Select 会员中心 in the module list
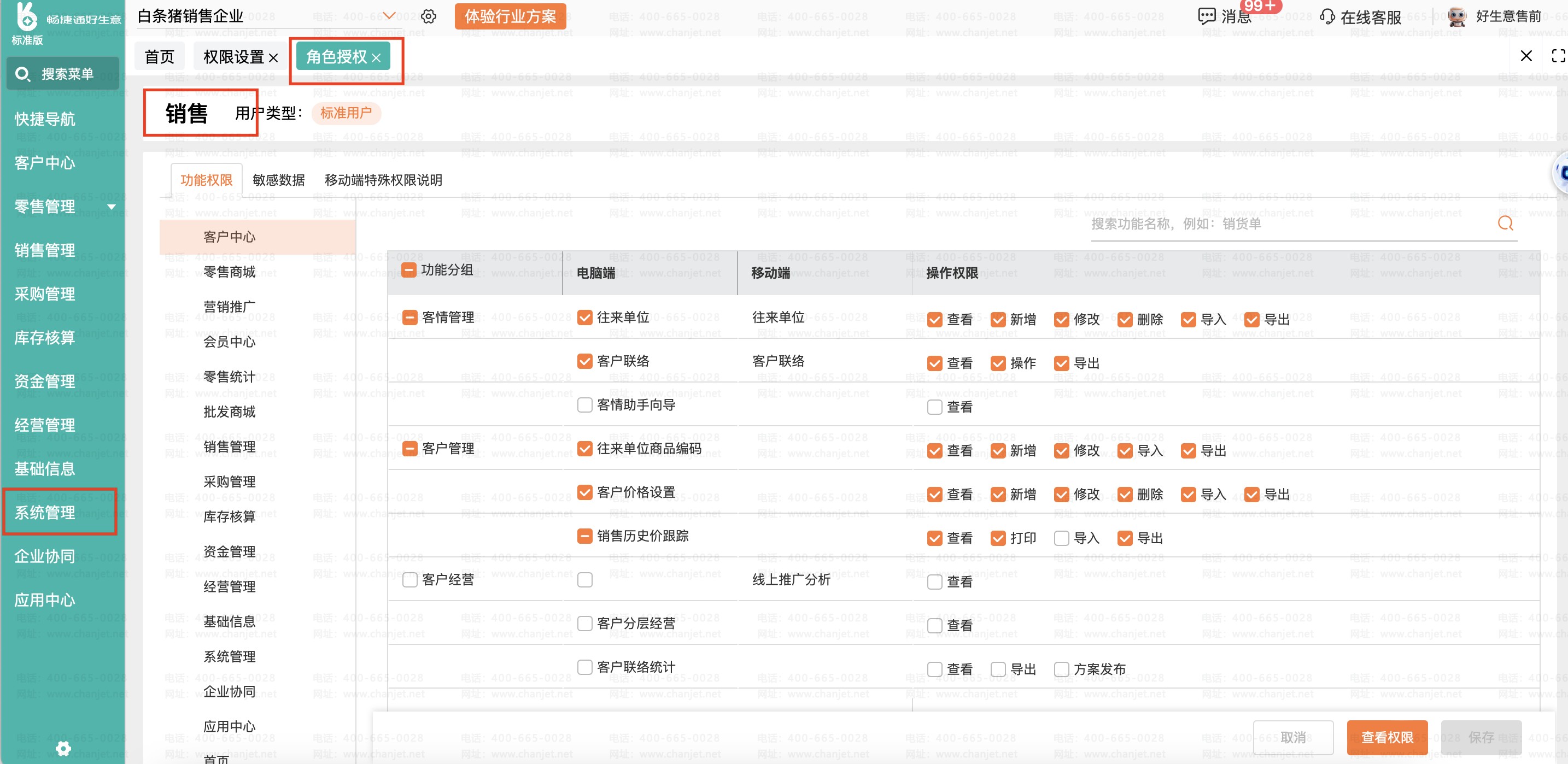 click(229, 342)
